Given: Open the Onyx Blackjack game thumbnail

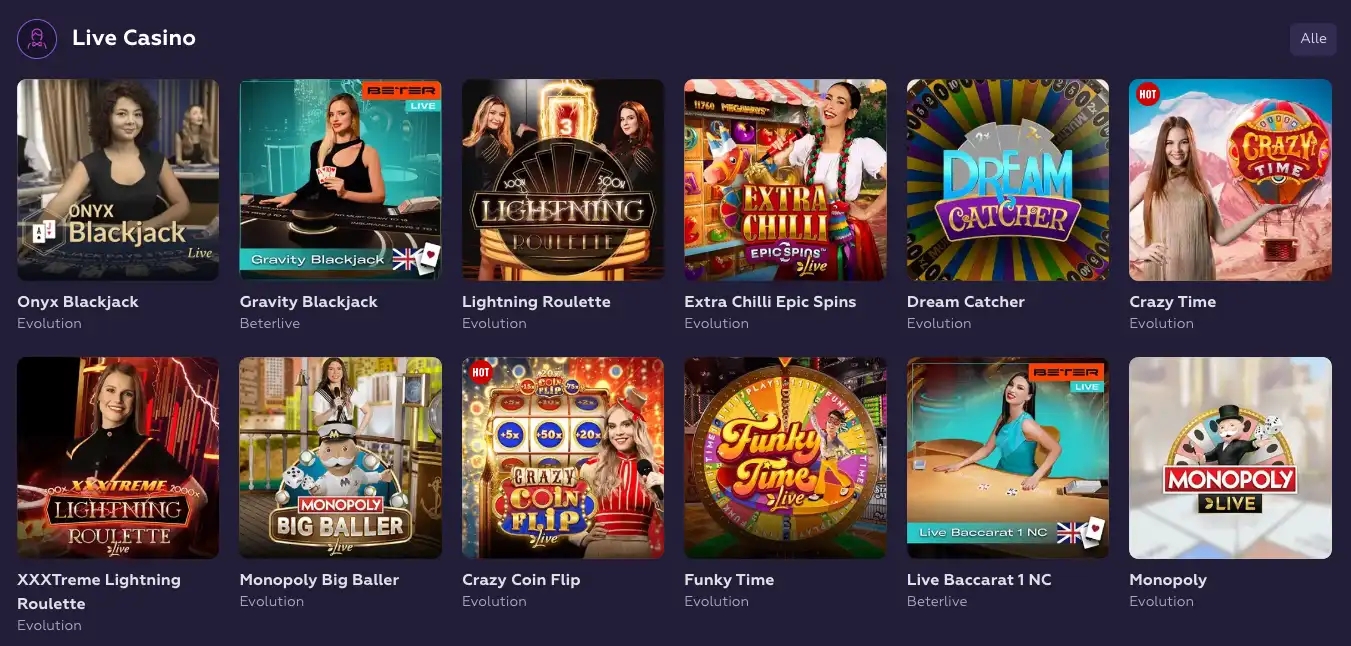Looking at the screenshot, I should (118, 180).
